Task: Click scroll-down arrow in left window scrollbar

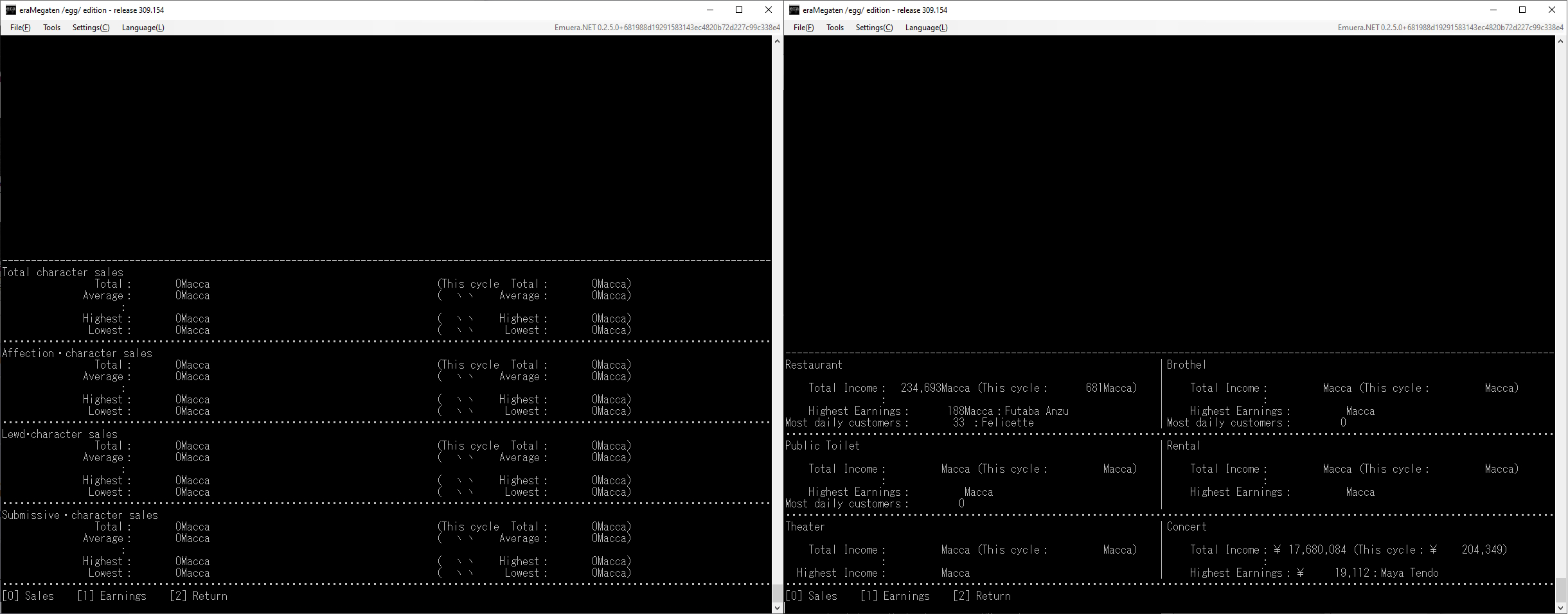Action: click(x=777, y=608)
